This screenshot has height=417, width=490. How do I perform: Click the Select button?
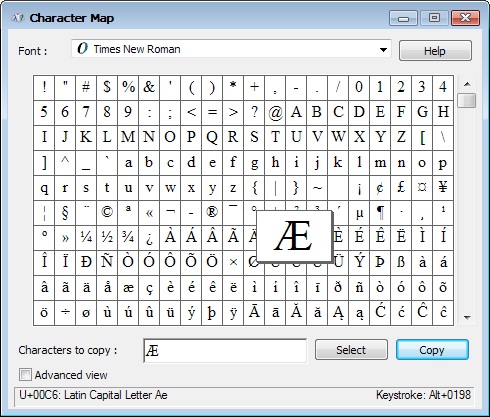[351, 350]
